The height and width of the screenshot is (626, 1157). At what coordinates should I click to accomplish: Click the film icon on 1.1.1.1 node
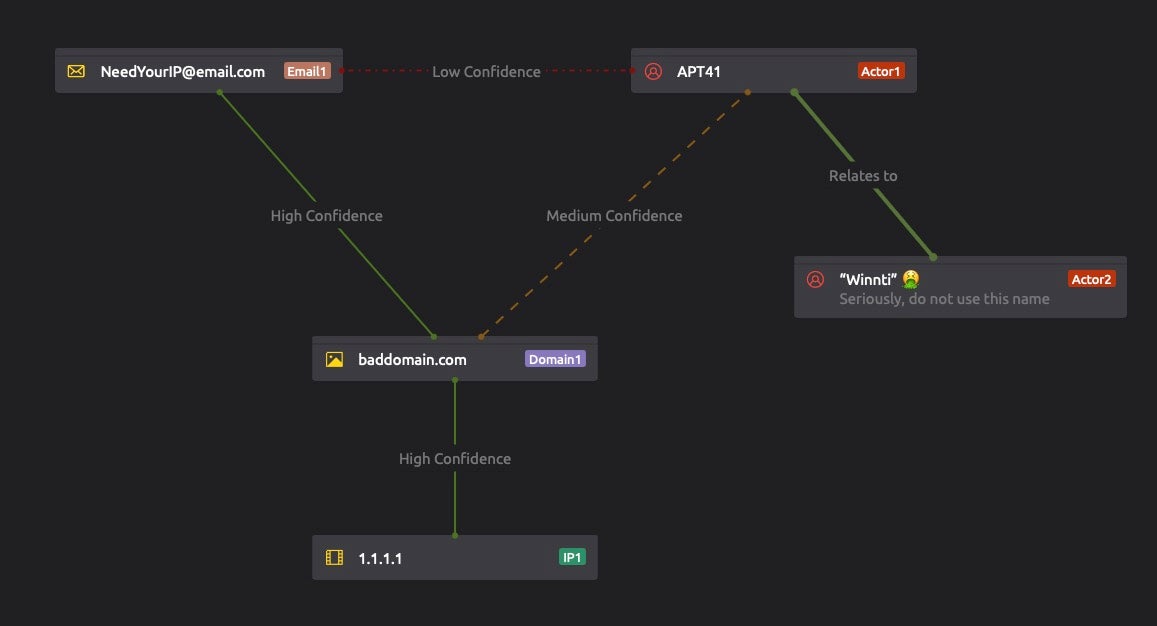334,558
